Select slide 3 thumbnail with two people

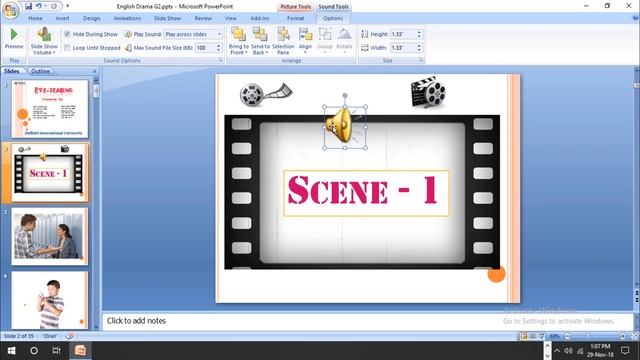(50, 236)
